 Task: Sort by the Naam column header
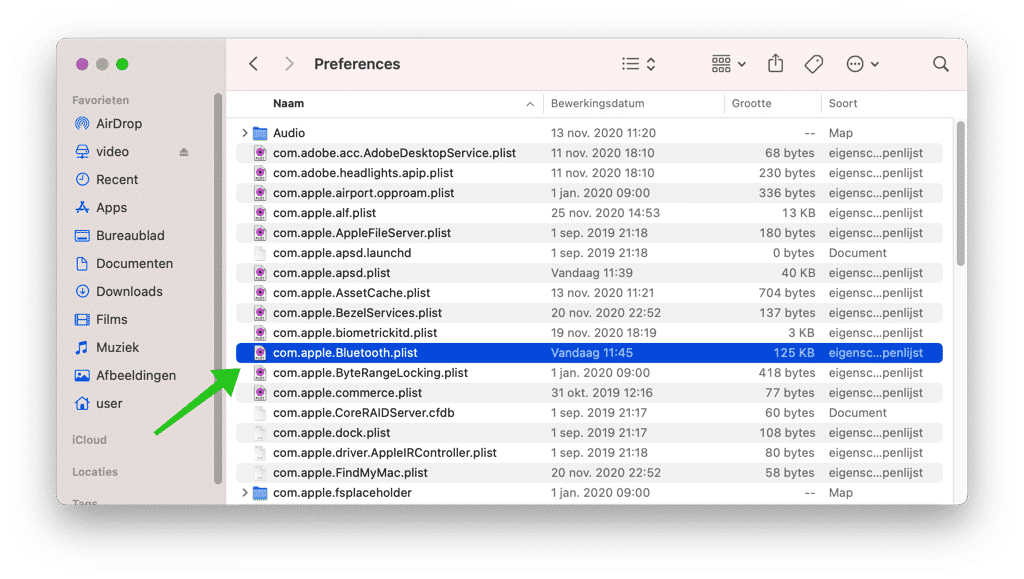coord(289,103)
